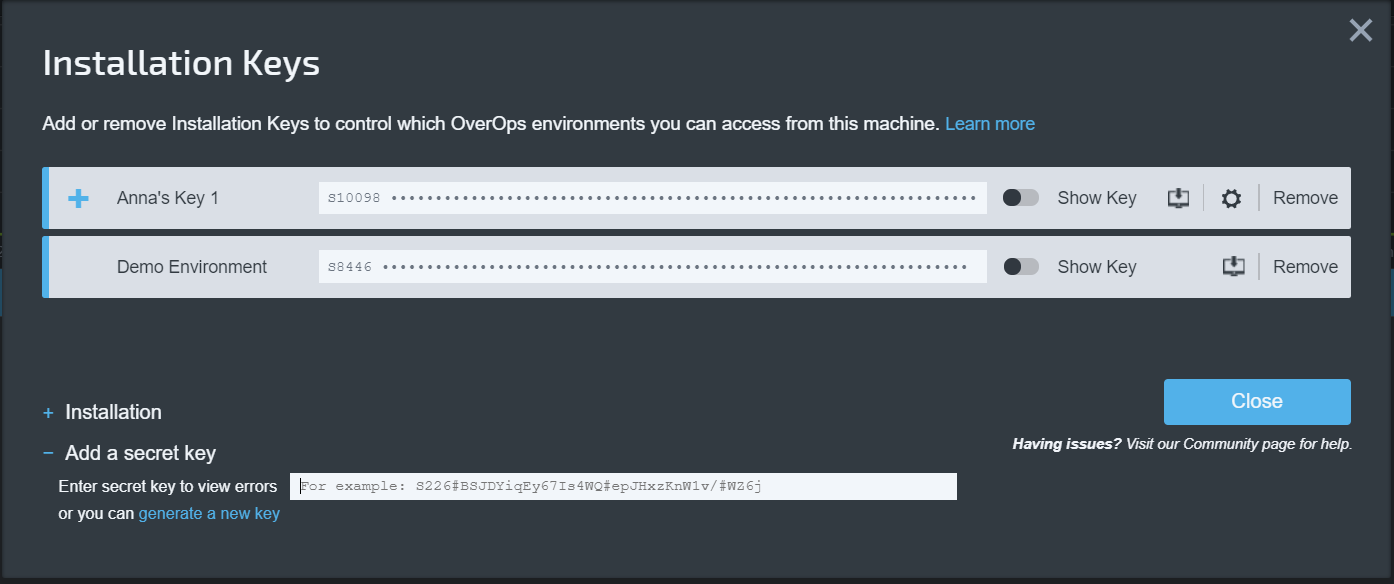The image size is (1394, 584).
Task: Click the blue Close button
Action: coord(1257,402)
